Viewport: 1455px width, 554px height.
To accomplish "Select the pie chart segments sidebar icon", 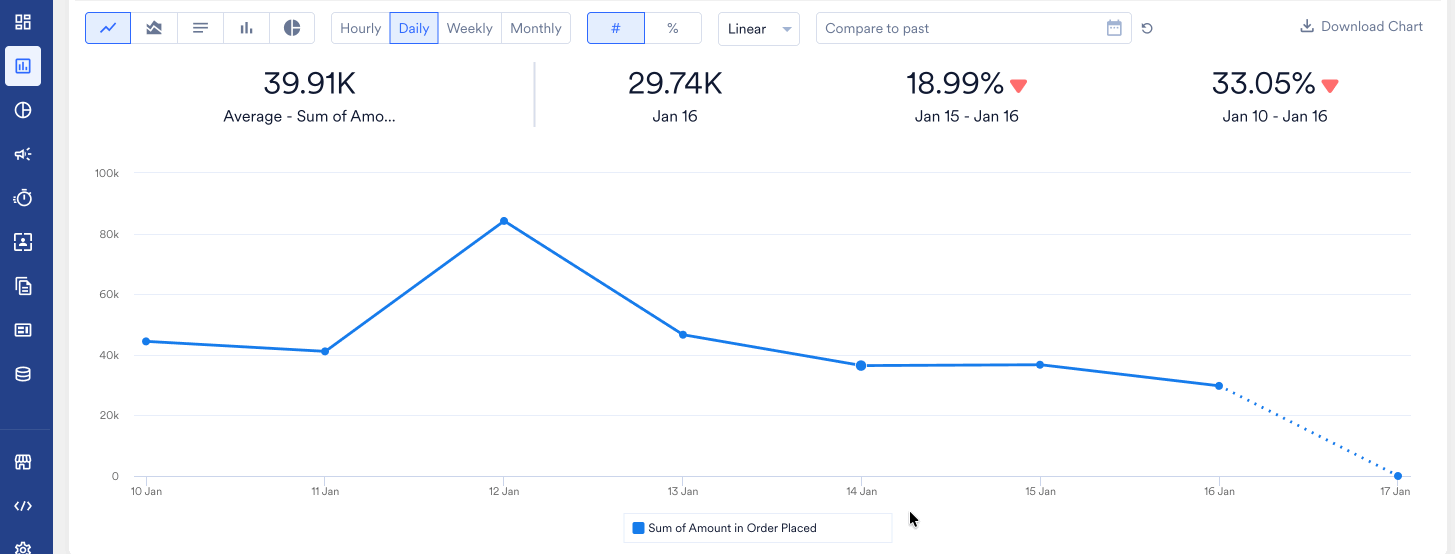I will (x=23, y=110).
